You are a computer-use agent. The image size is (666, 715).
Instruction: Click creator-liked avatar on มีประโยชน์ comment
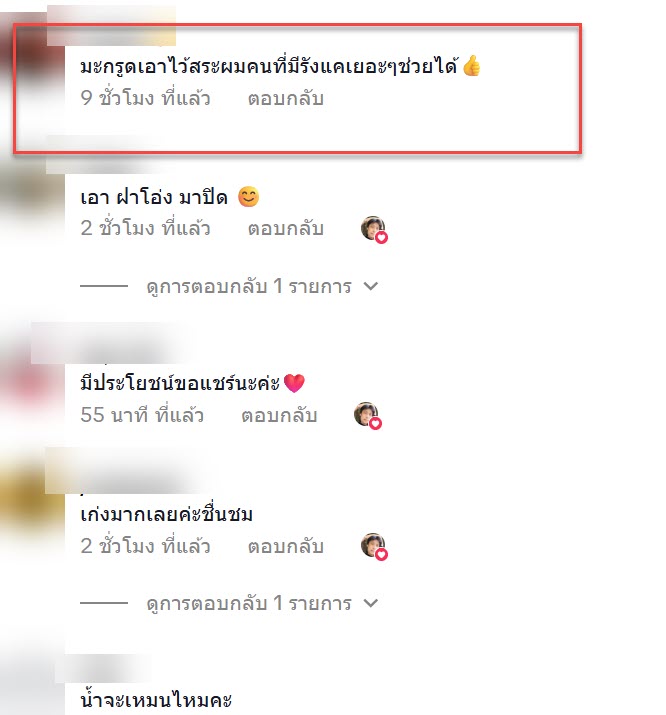(x=367, y=415)
